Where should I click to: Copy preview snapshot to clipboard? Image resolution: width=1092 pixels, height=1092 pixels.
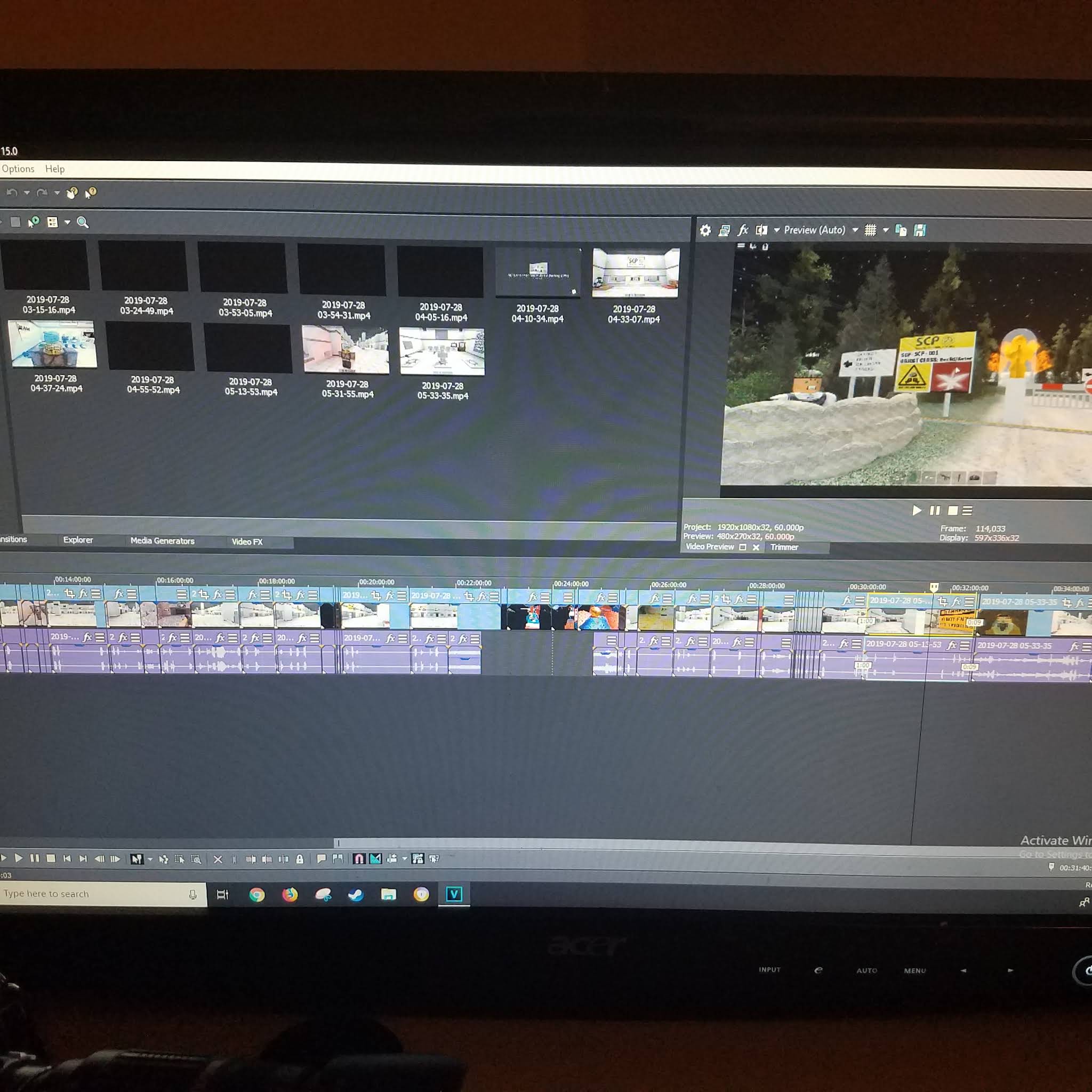(x=901, y=230)
